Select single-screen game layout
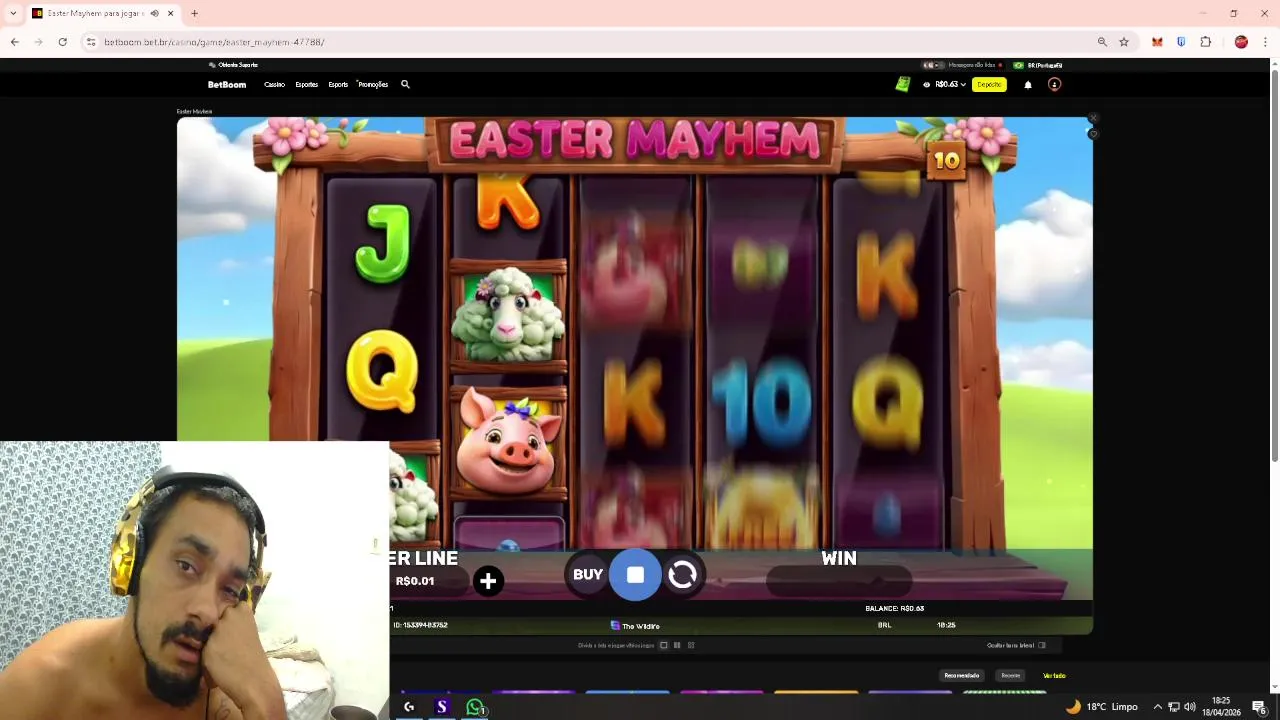Screen dimensions: 1280x720 click(663, 645)
